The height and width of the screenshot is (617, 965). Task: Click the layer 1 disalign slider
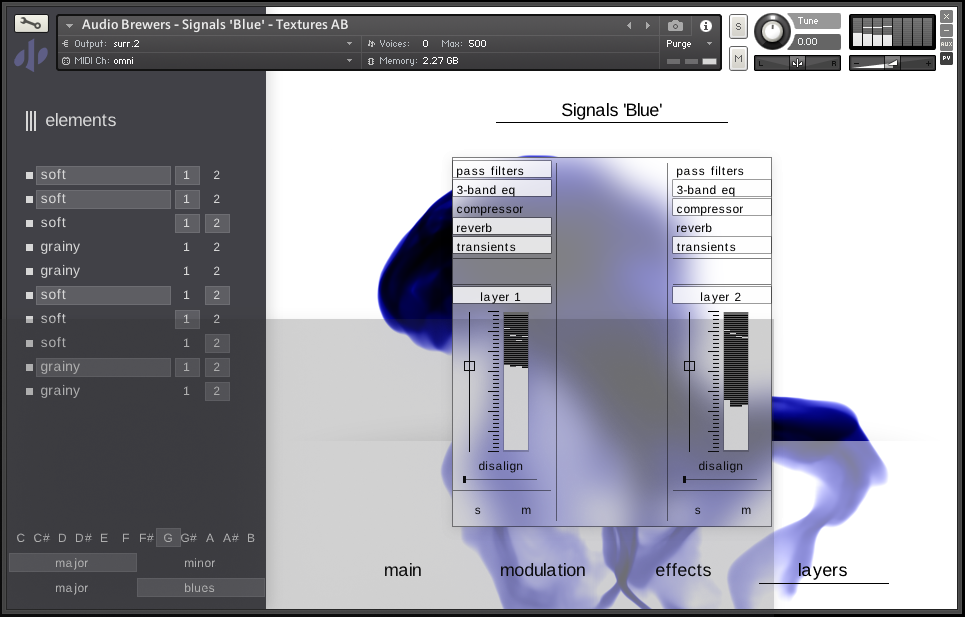click(x=500, y=479)
